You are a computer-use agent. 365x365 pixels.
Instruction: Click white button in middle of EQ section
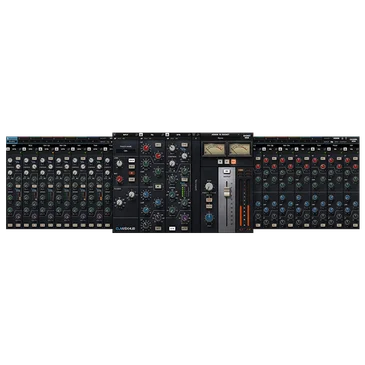coord(158,187)
